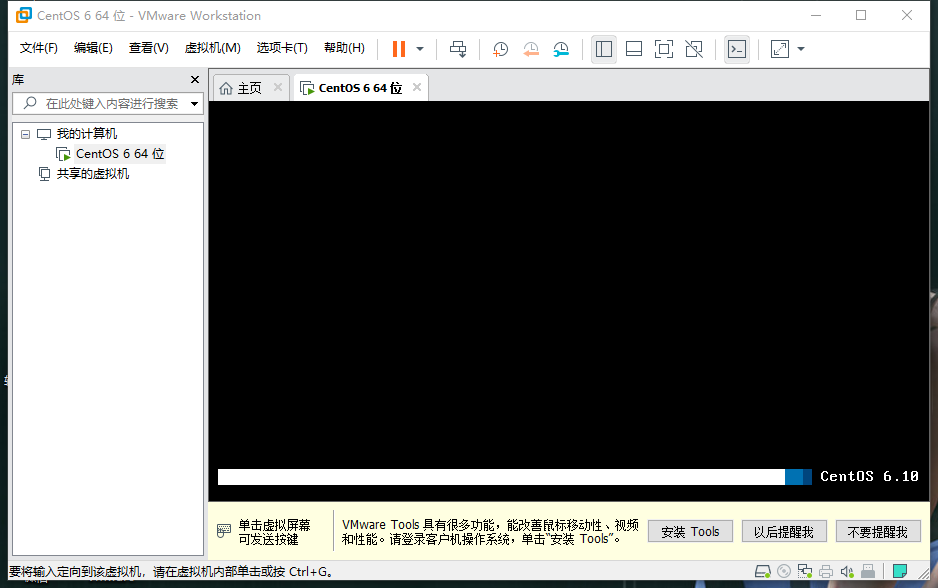Image resolution: width=938 pixels, height=588 pixels.
Task: Open the library search dropdown arrow
Action: (x=194, y=104)
